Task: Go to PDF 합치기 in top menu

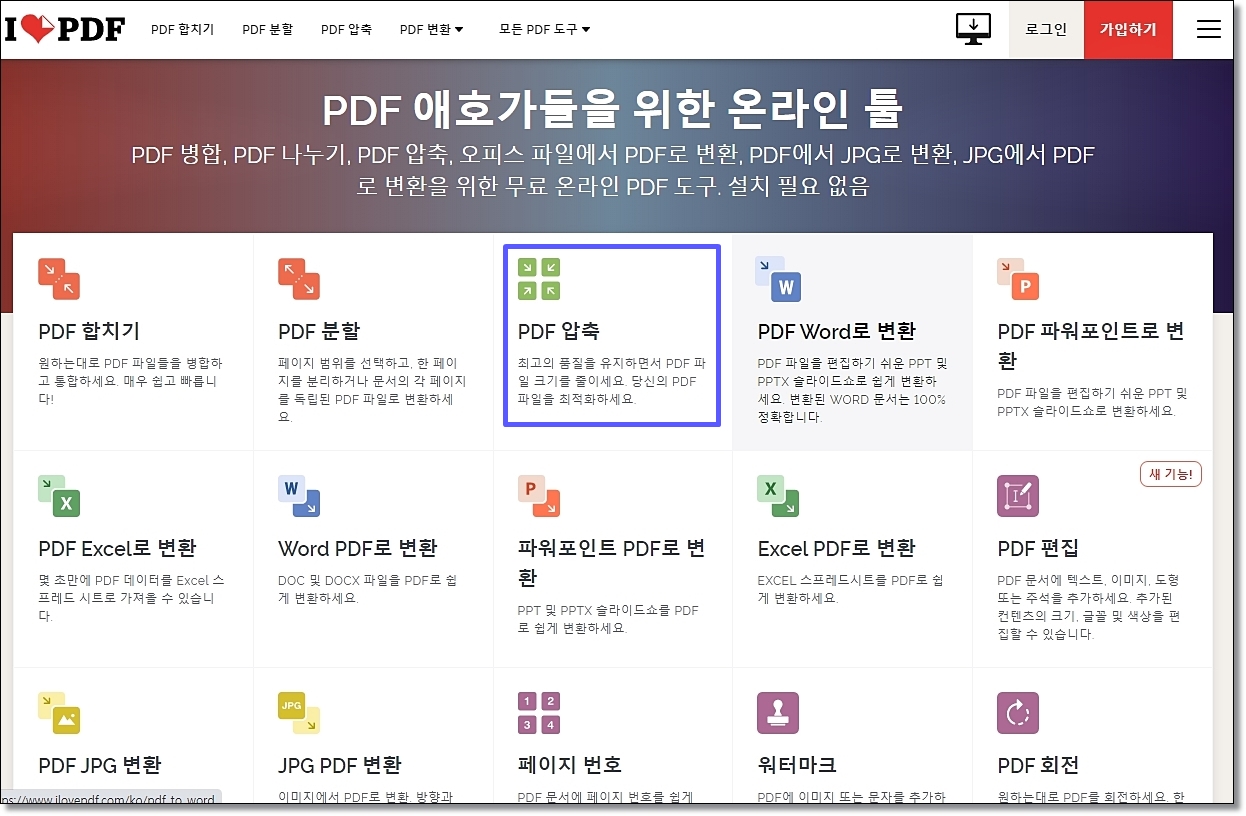Action: [183, 30]
